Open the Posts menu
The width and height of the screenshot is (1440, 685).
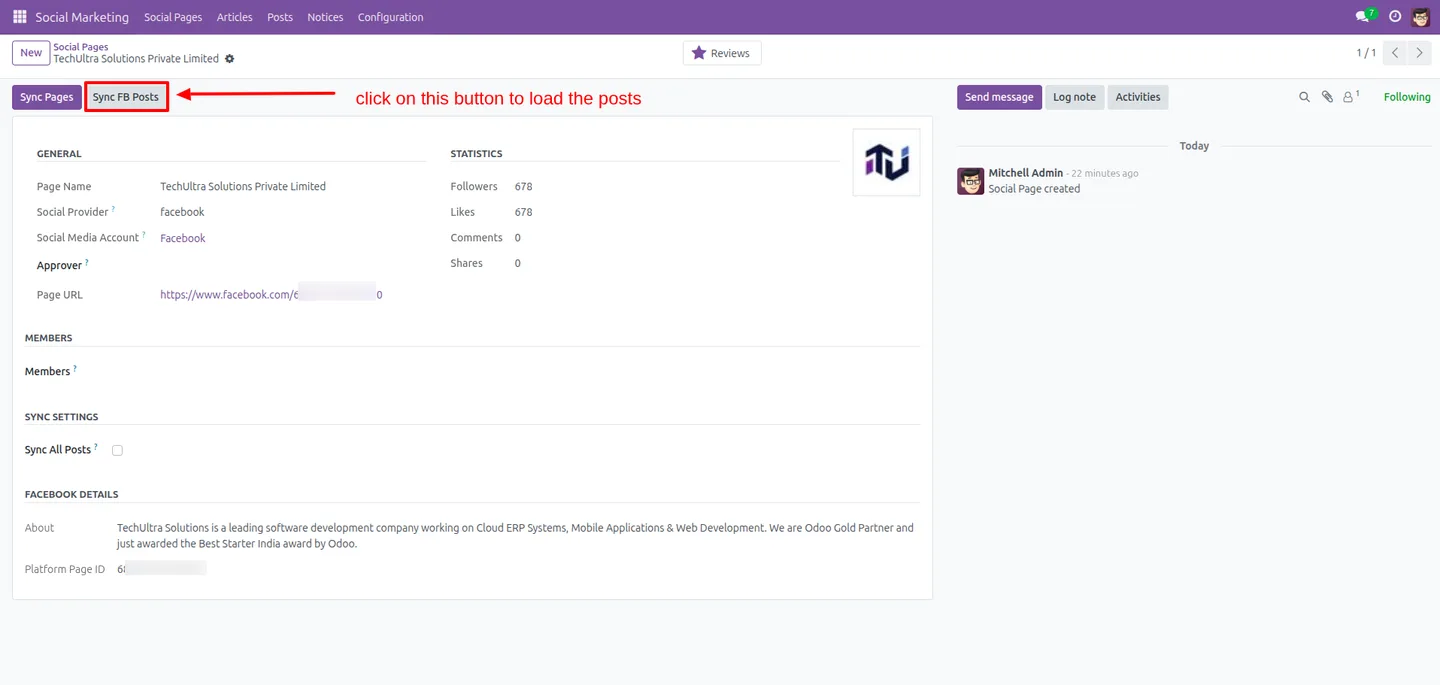pyautogui.click(x=280, y=17)
